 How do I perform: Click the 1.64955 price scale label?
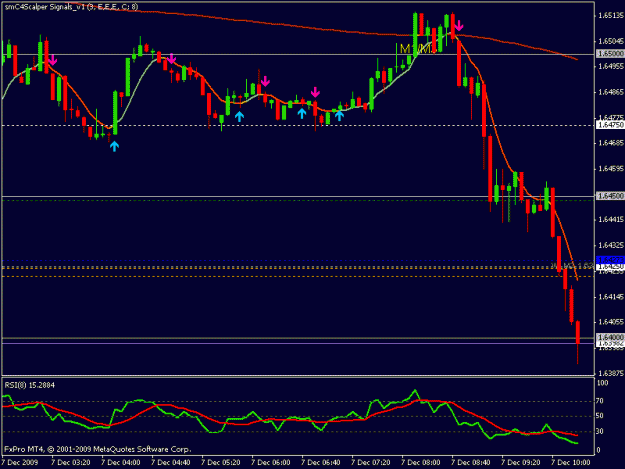611,66
